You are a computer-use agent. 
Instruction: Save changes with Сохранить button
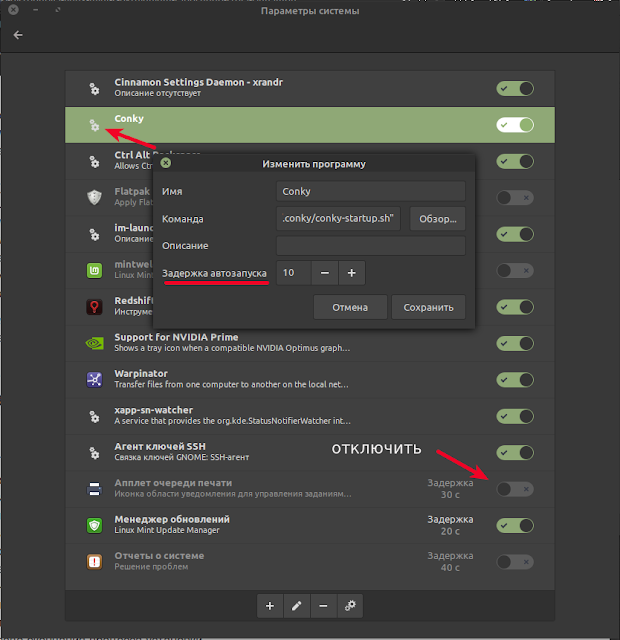pyautogui.click(x=428, y=307)
